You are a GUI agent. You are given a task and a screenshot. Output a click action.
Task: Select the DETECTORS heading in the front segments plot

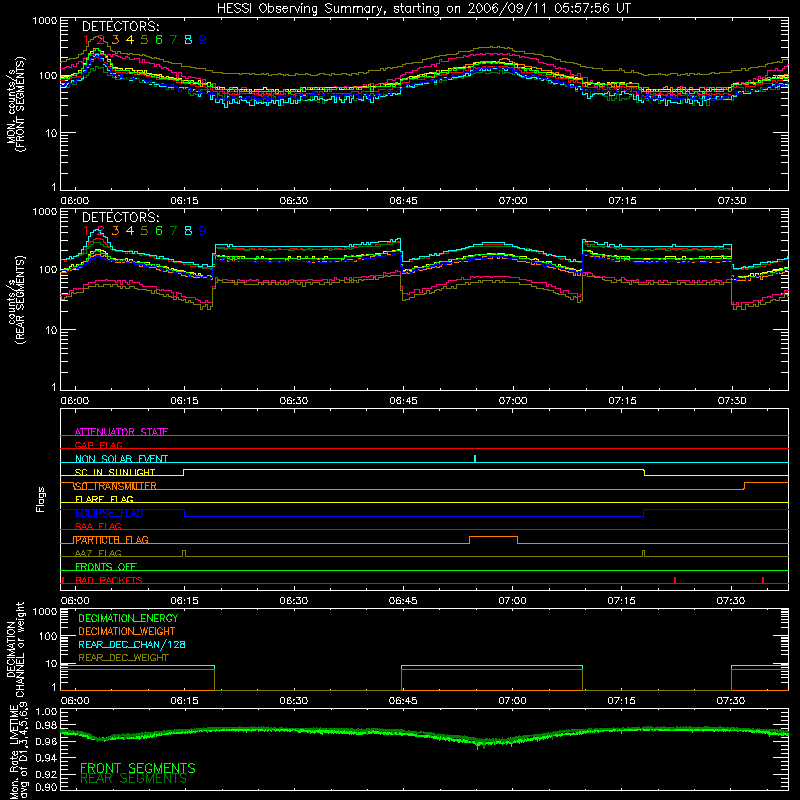click(120, 26)
